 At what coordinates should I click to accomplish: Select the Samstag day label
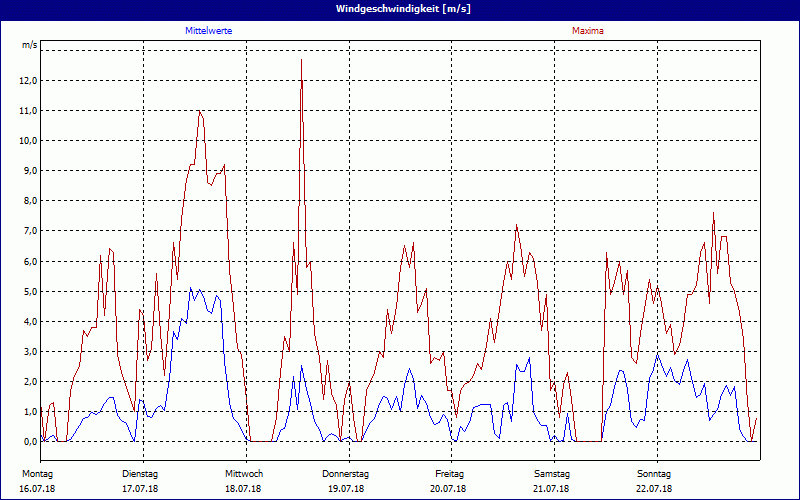click(552, 473)
